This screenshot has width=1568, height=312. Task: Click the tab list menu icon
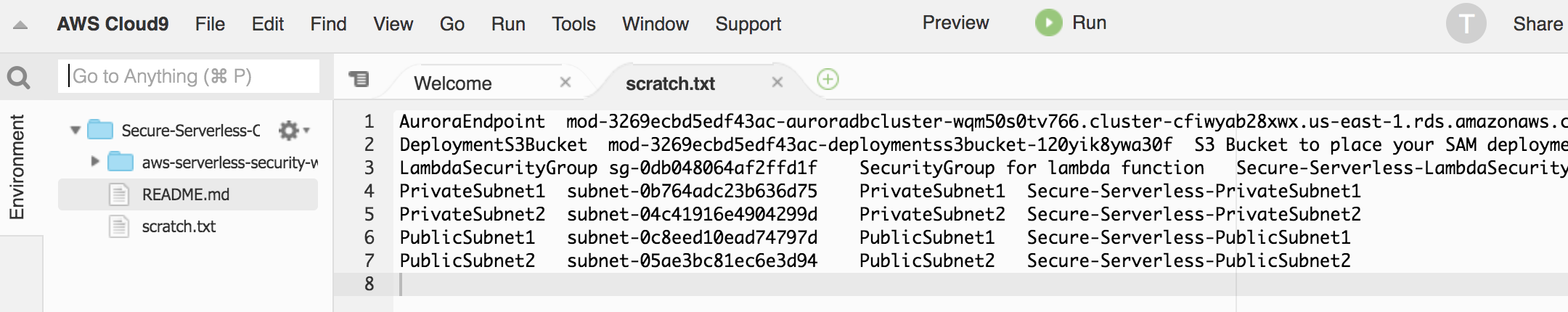point(359,78)
